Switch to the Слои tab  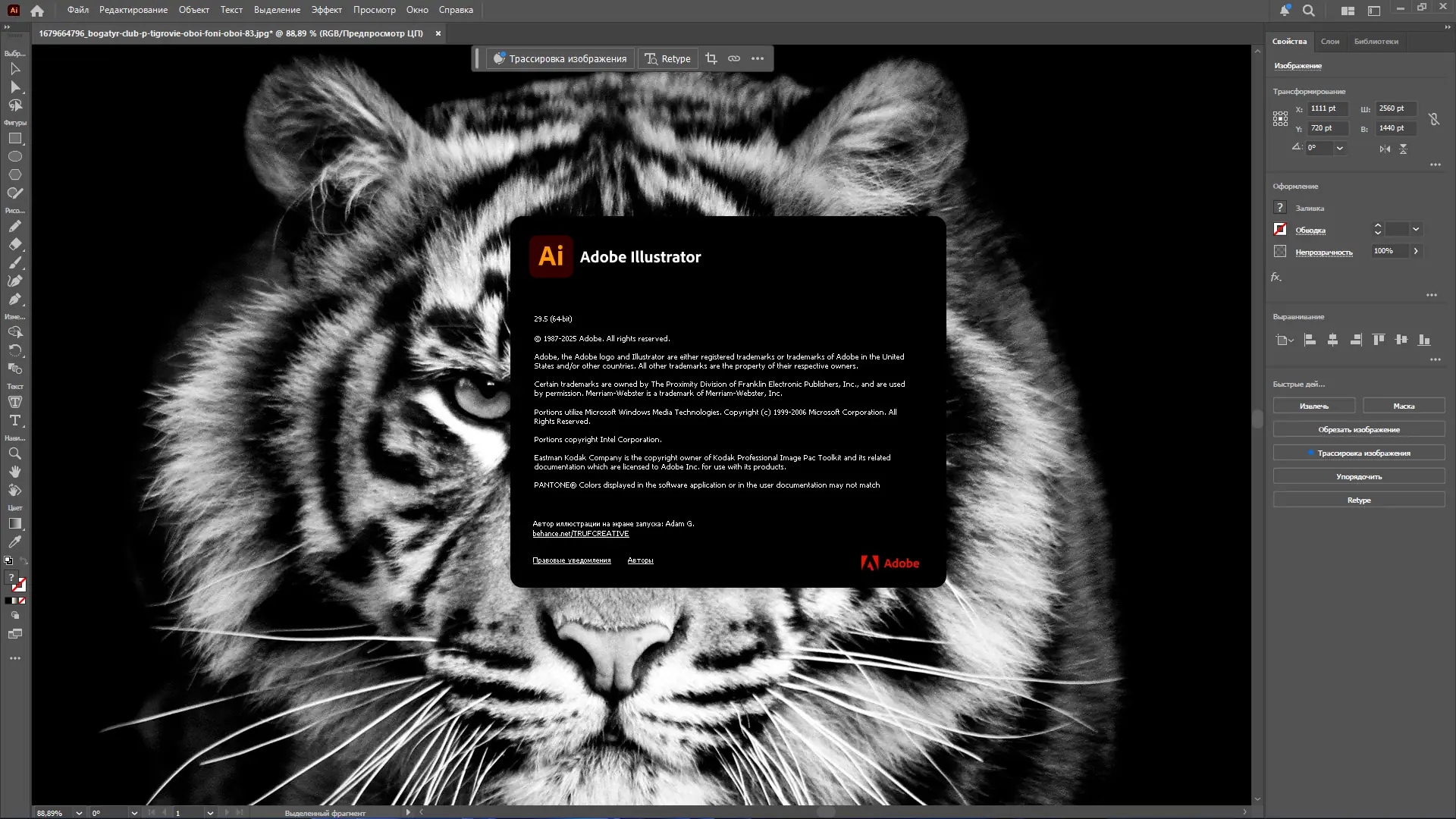point(1329,42)
